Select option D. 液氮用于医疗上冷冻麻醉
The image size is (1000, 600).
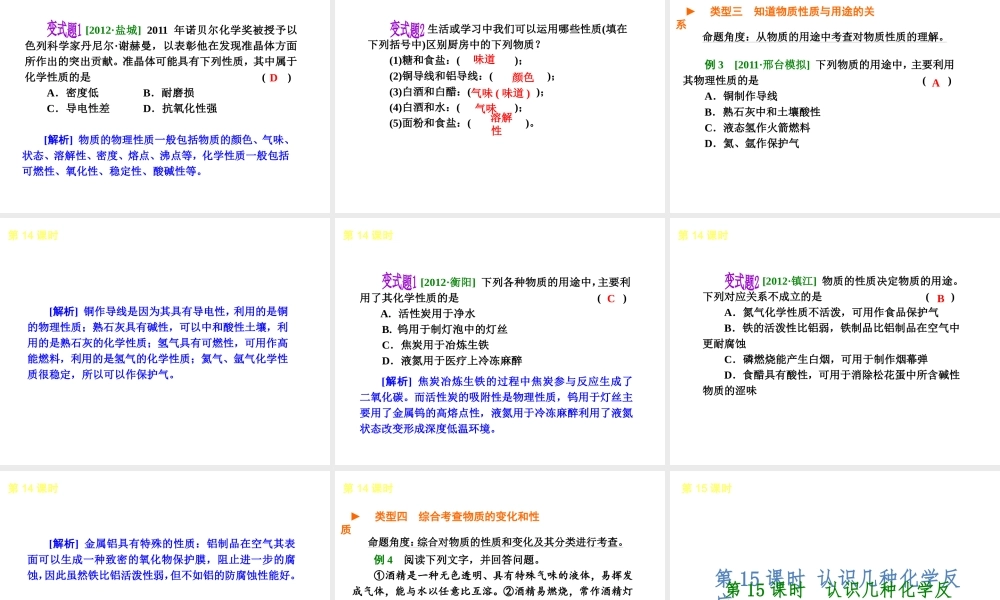[x=452, y=361]
